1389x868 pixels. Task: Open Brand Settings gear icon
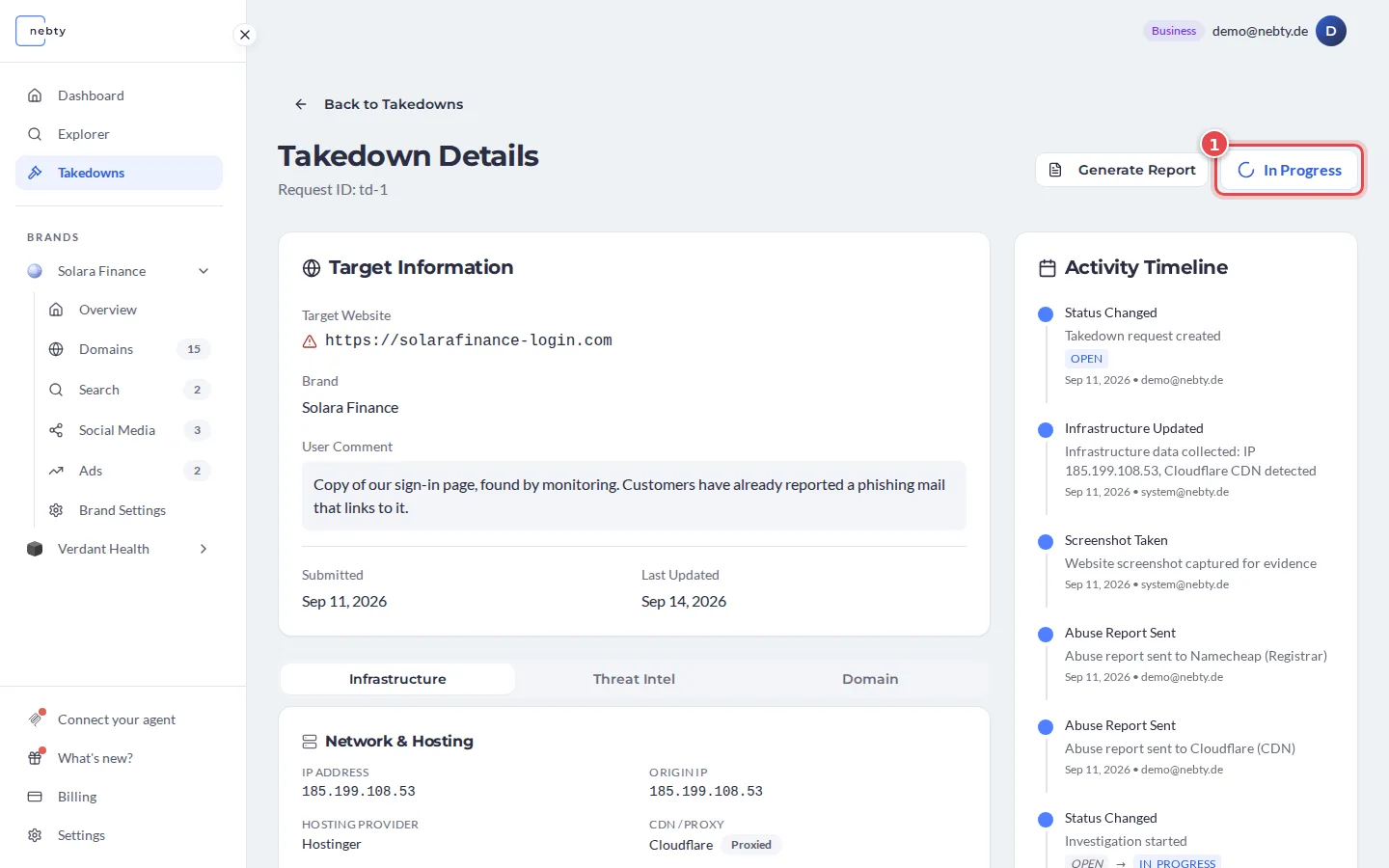coord(56,510)
